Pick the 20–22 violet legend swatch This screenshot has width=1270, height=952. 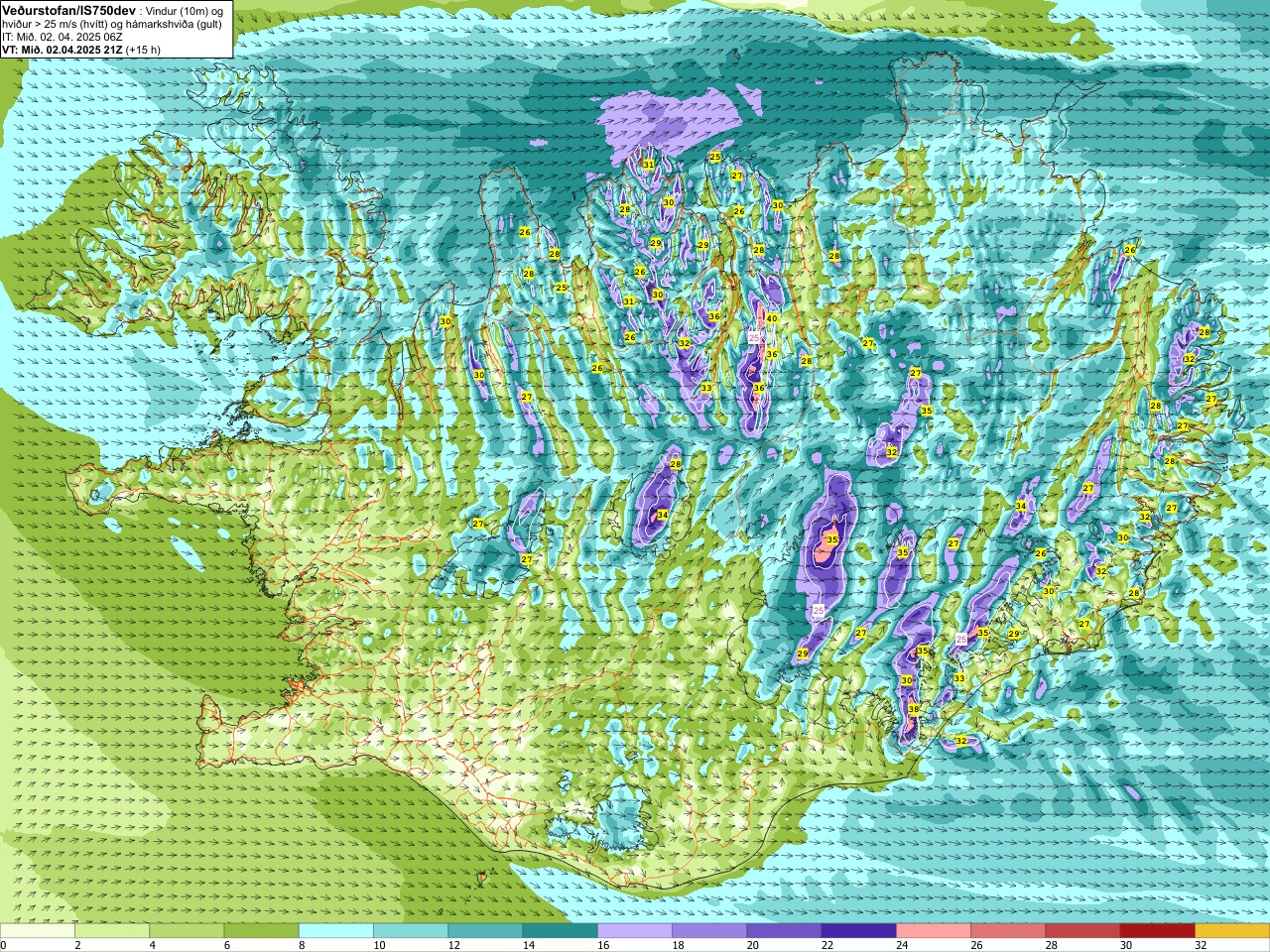pyautogui.click(x=784, y=931)
